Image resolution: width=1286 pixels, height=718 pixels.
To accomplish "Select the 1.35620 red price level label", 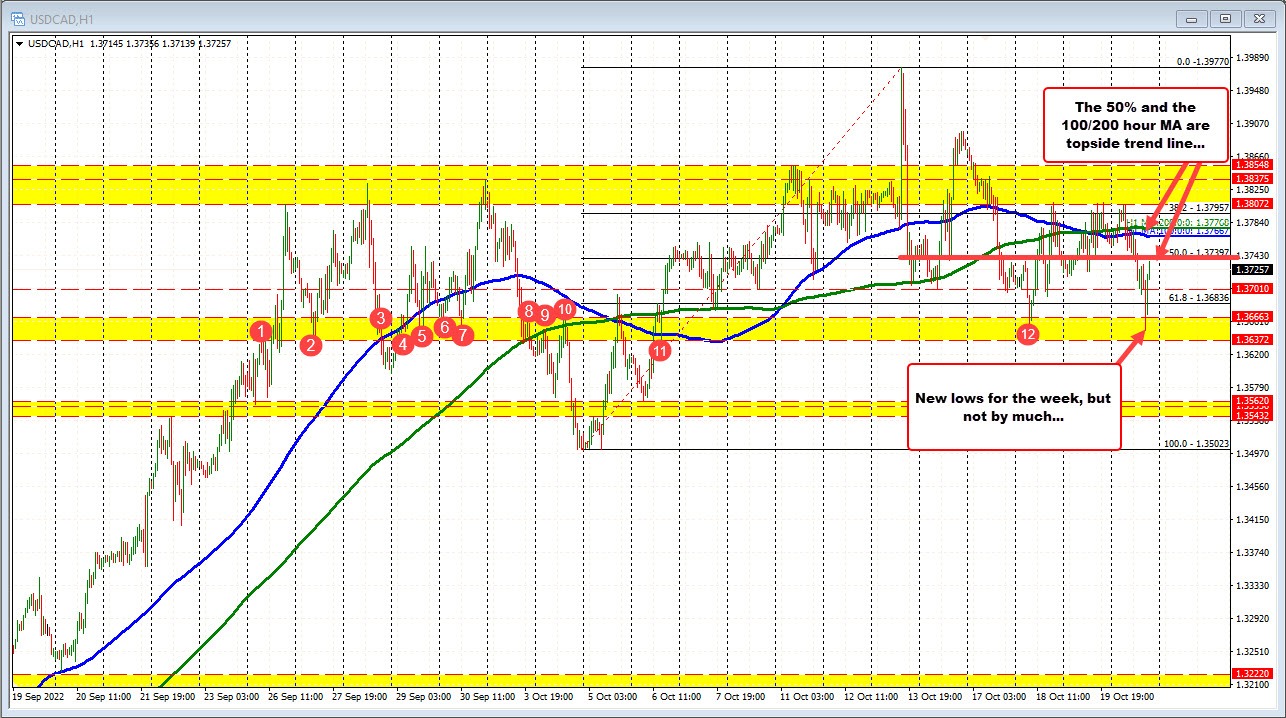I will click(x=1254, y=400).
